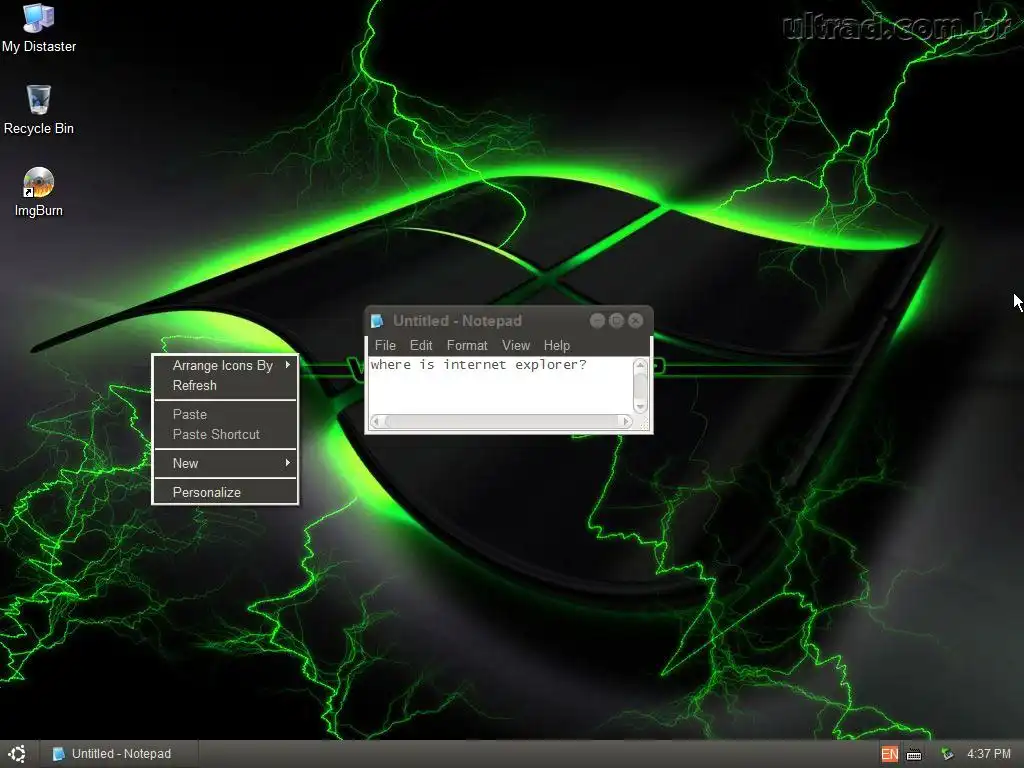Close the Notepad window
Image resolution: width=1024 pixels, height=768 pixels.
pos(635,321)
